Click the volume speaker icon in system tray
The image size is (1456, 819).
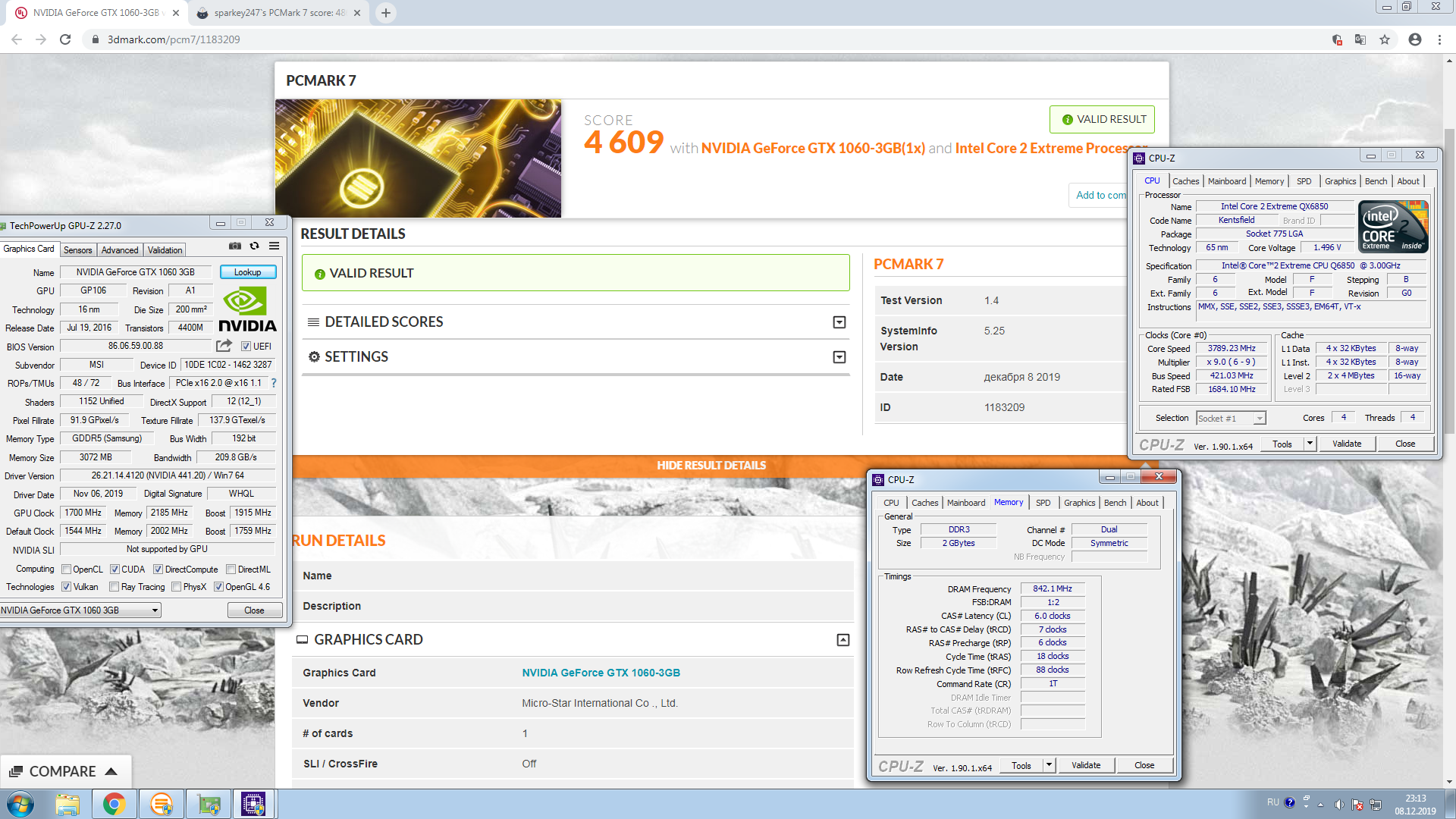click(1339, 804)
